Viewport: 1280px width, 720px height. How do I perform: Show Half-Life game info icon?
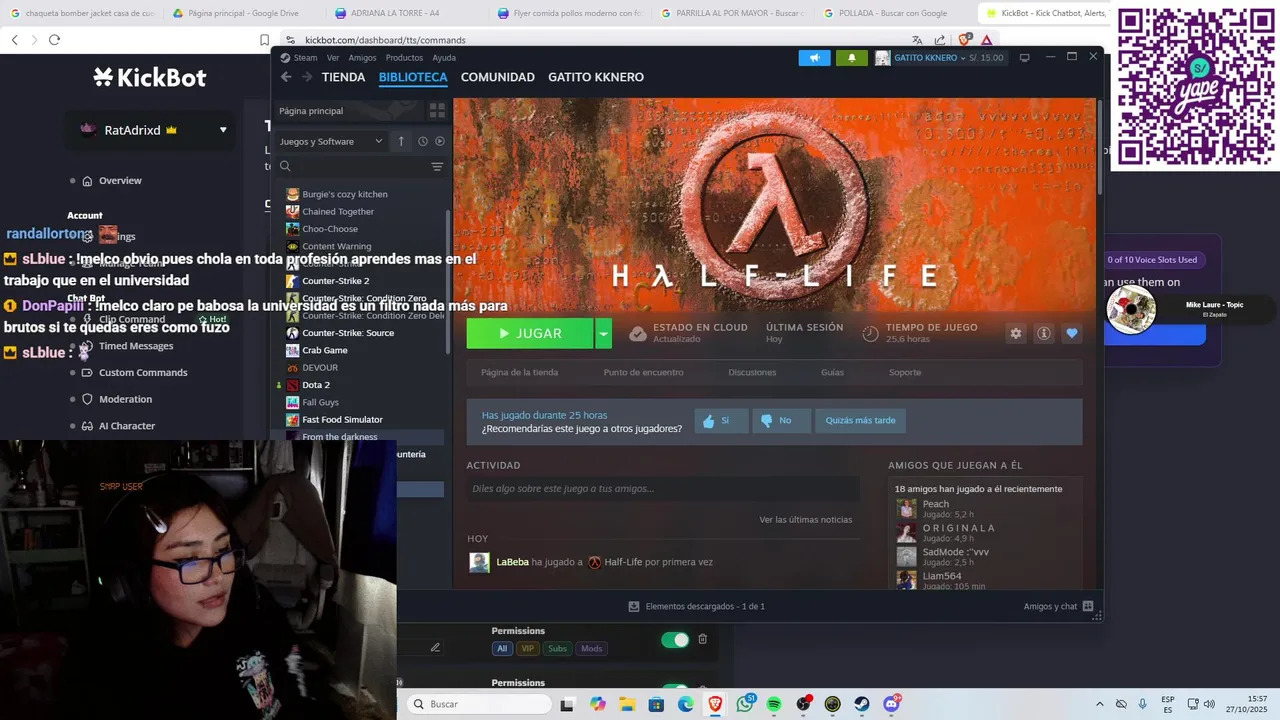(x=1044, y=334)
